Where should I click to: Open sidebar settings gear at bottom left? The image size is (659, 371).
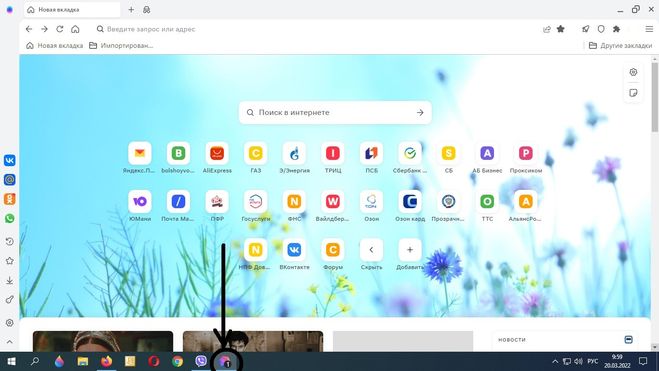(9, 323)
